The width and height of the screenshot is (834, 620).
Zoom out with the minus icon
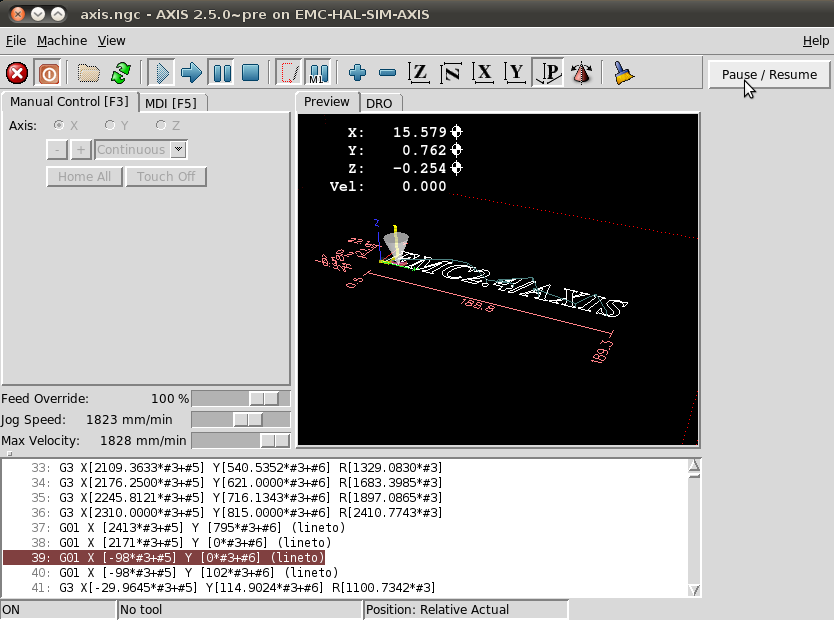(388, 73)
